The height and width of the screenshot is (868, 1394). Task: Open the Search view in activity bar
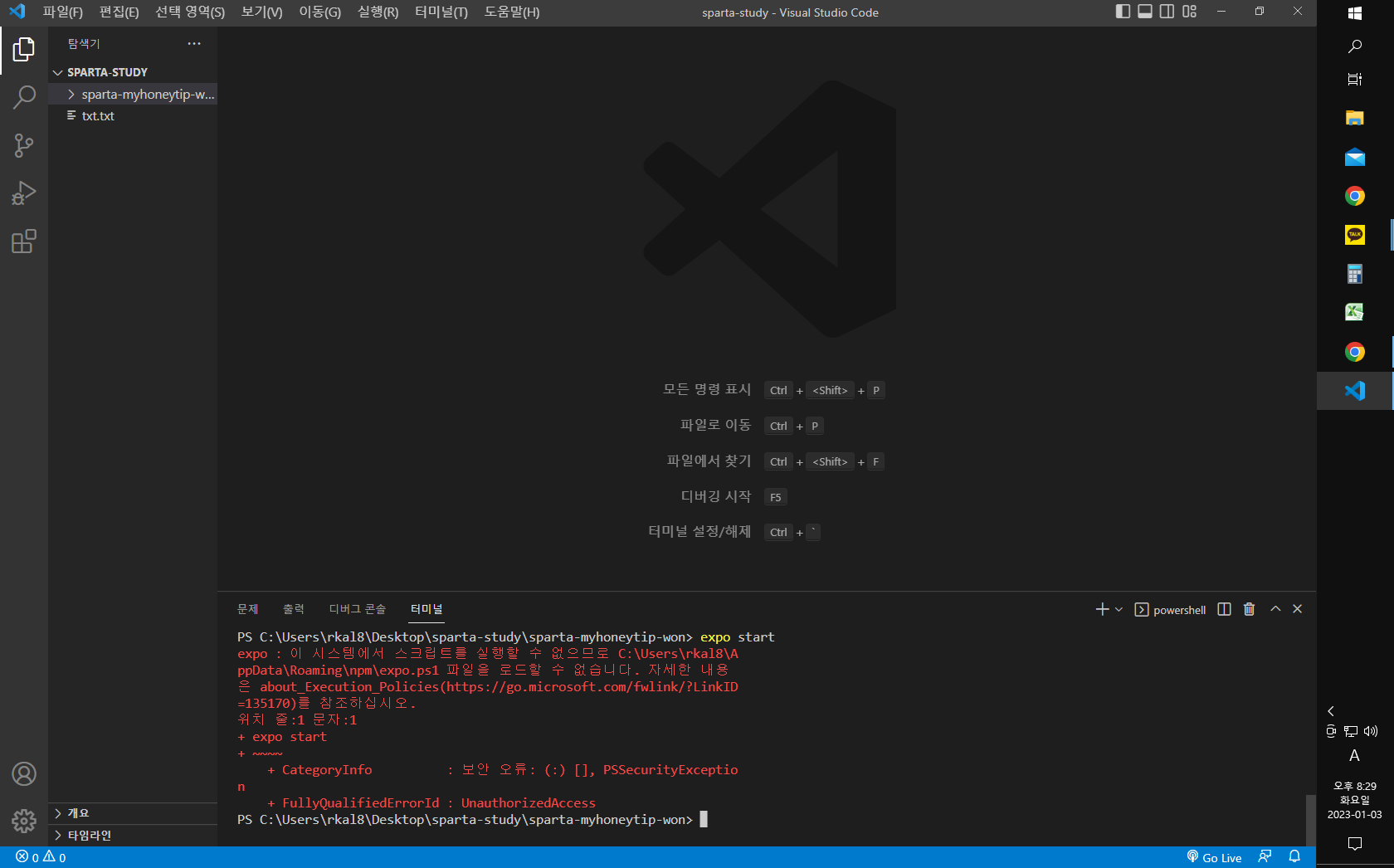coord(24,98)
